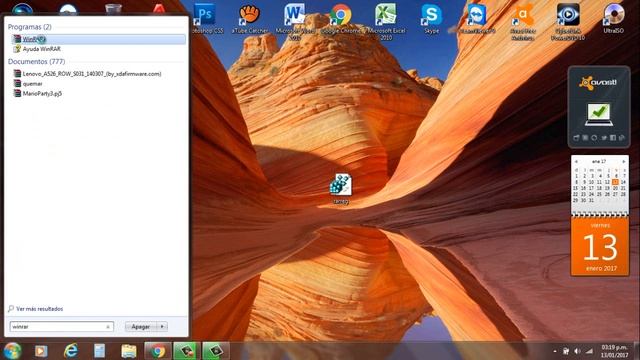Image resolution: width=640 pixels, height=360 pixels.
Task: Click the Documentos (777) group header
Action: click(36, 62)
